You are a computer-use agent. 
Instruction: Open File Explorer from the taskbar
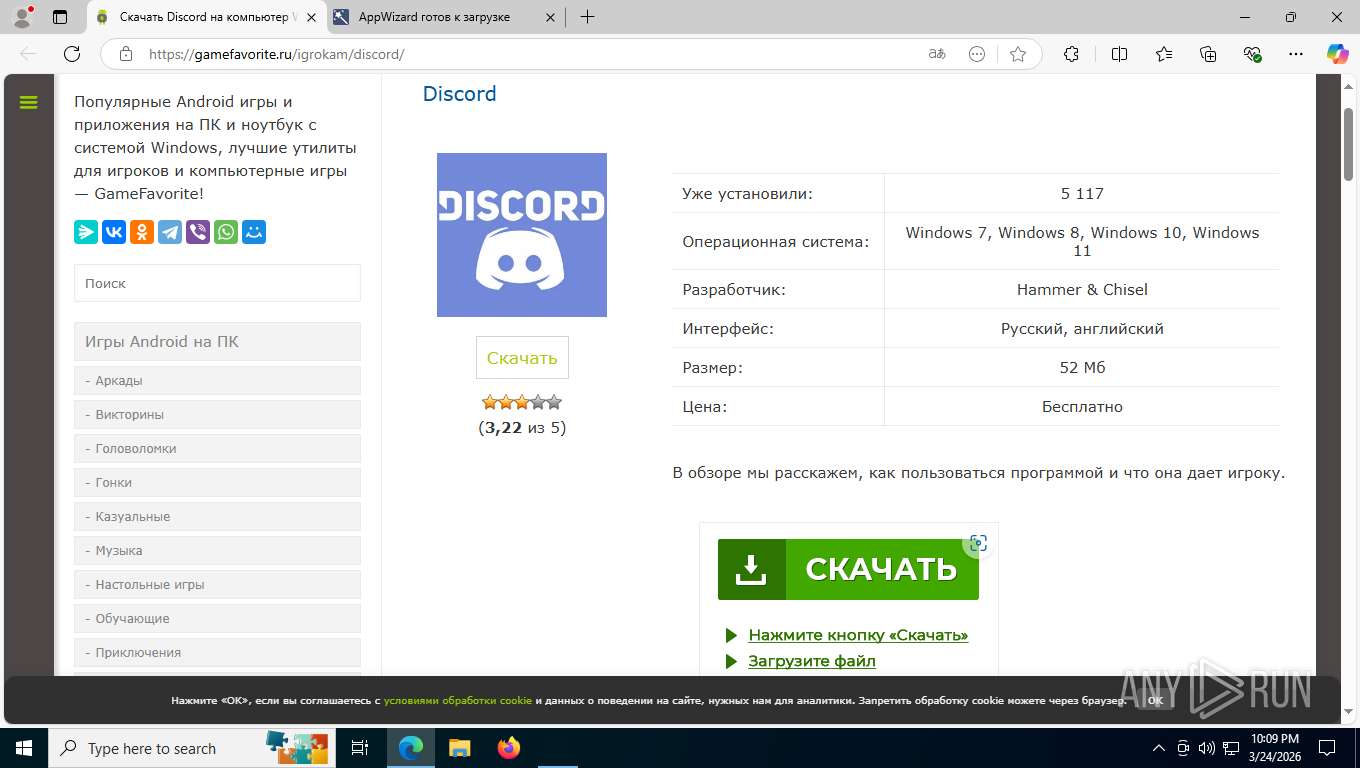click(x=459, y=748)
